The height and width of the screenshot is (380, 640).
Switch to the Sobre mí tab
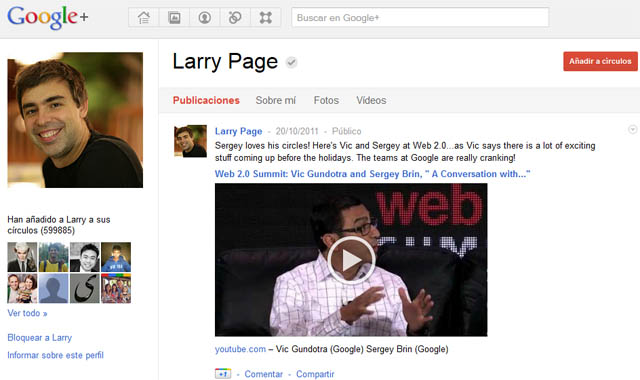[x=276, y=100]
